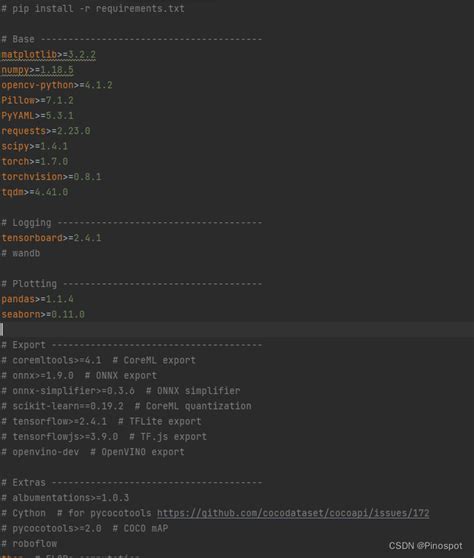Click the matplotlib>=3.2.2 requirement line
The image size is (474, 558).
tap(48, 55)
